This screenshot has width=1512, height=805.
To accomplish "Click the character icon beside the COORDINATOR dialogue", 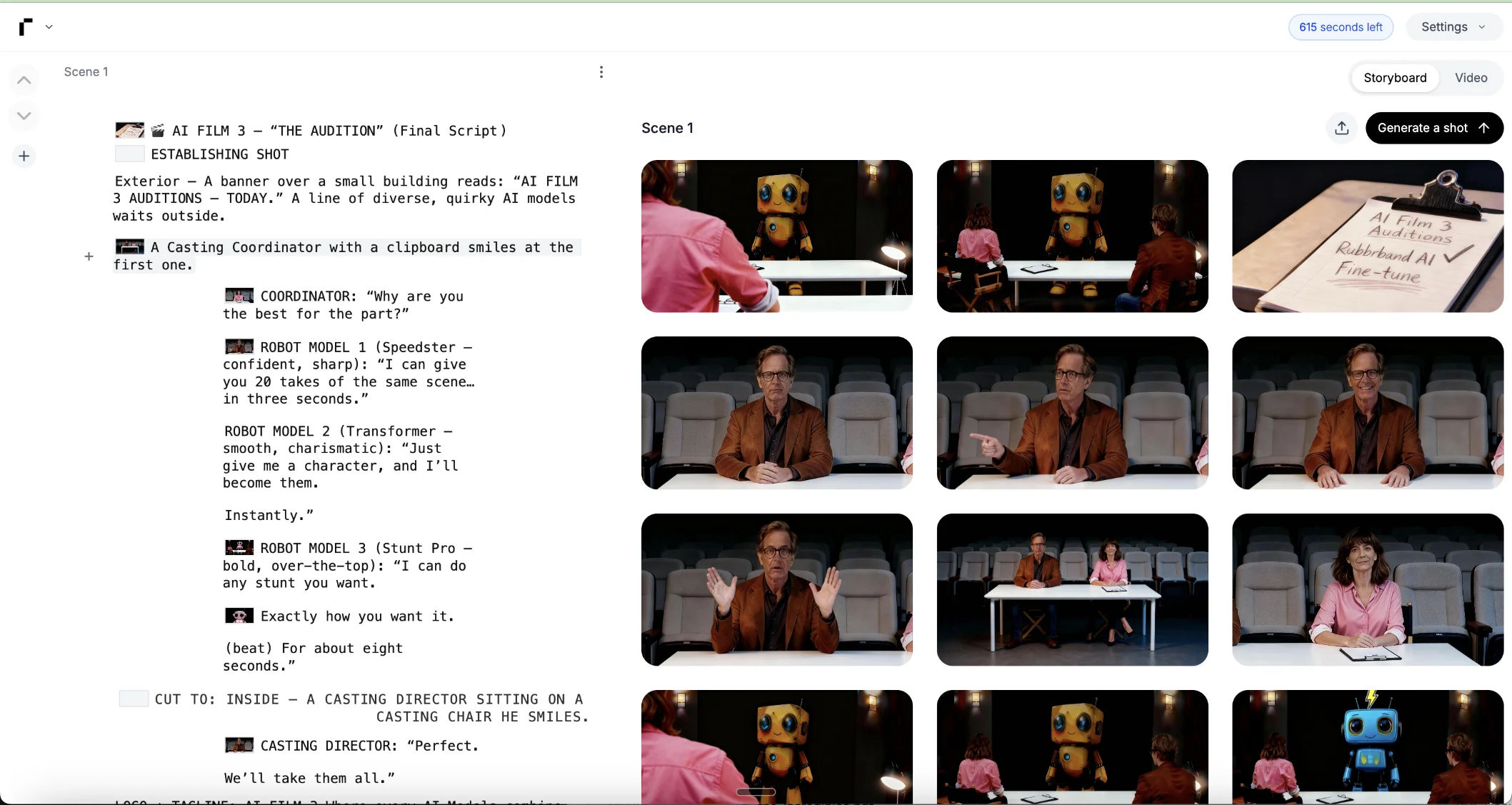I will [239, 295].
